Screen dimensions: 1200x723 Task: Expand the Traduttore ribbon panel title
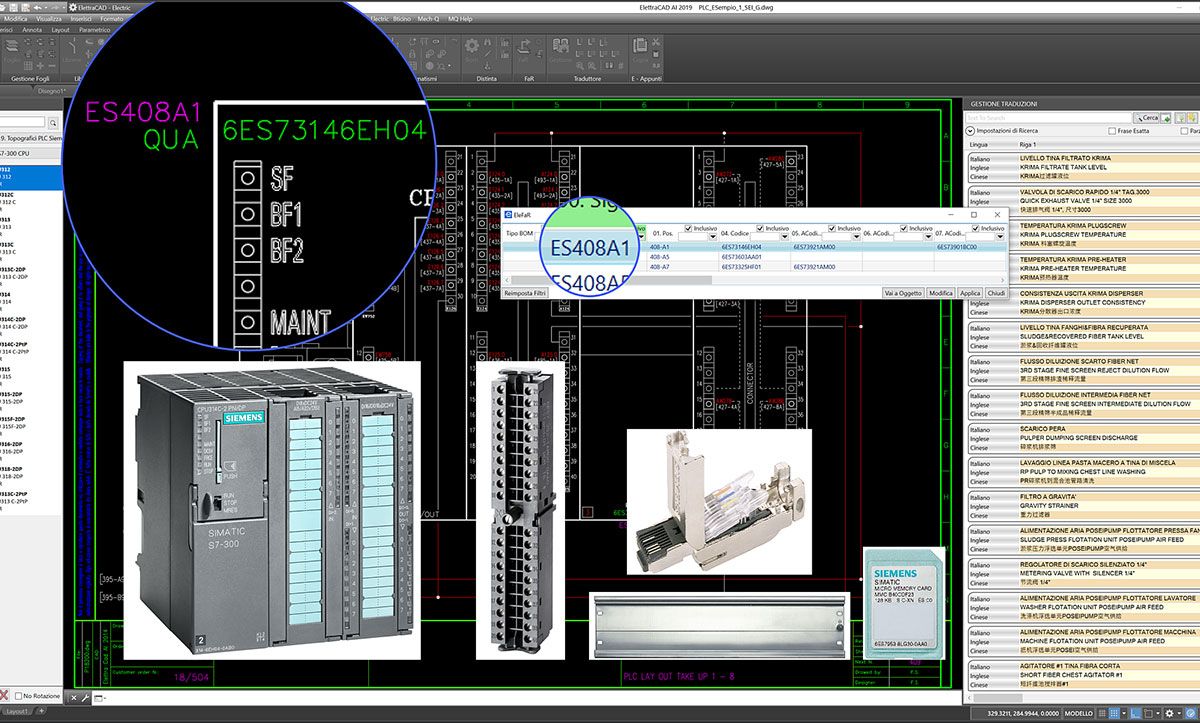(588, 78)
